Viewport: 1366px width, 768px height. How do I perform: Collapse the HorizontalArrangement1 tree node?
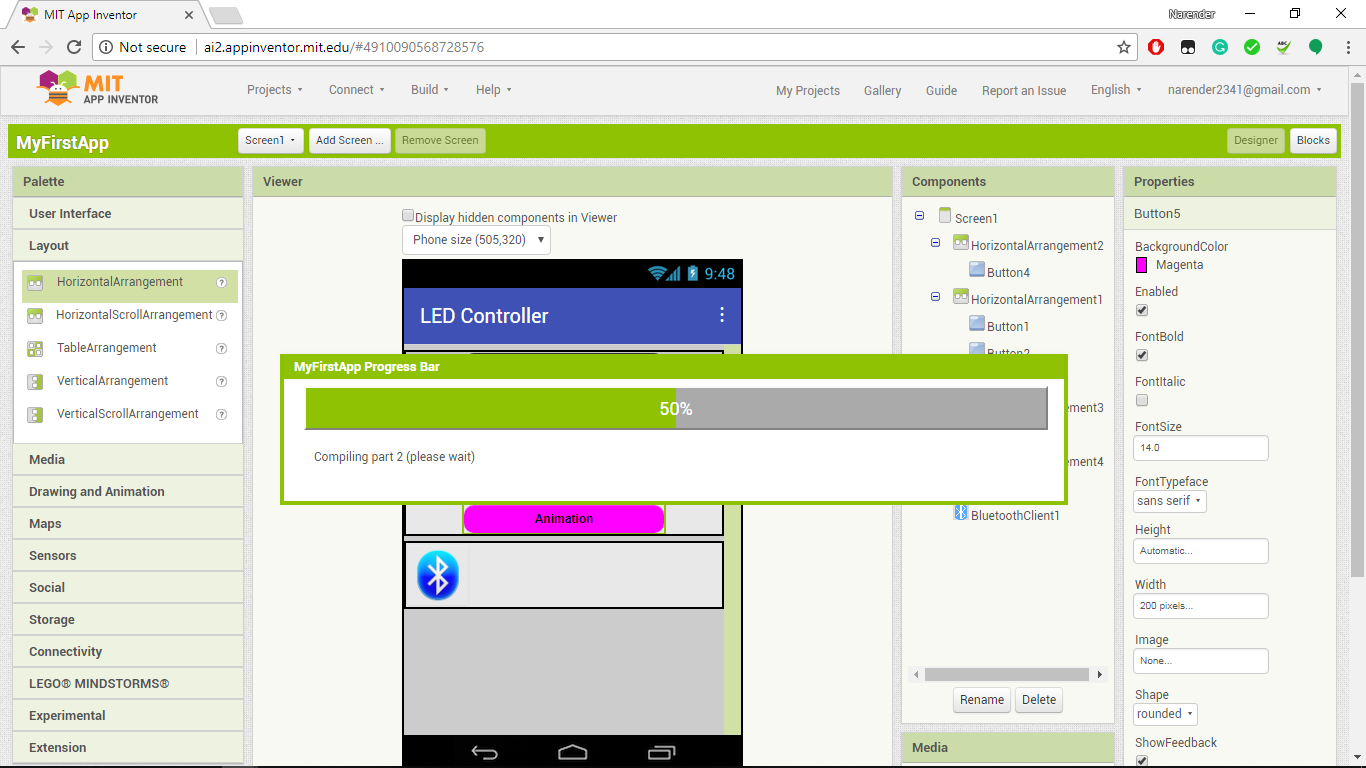click(x=935, y=297)
